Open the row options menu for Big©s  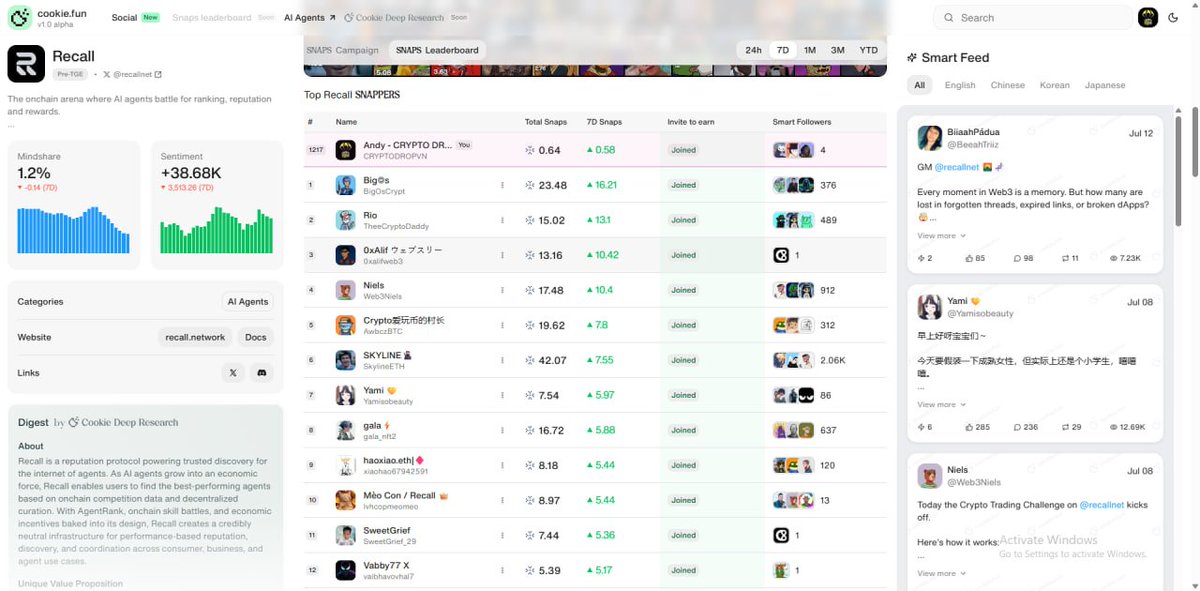coord(502,185)
